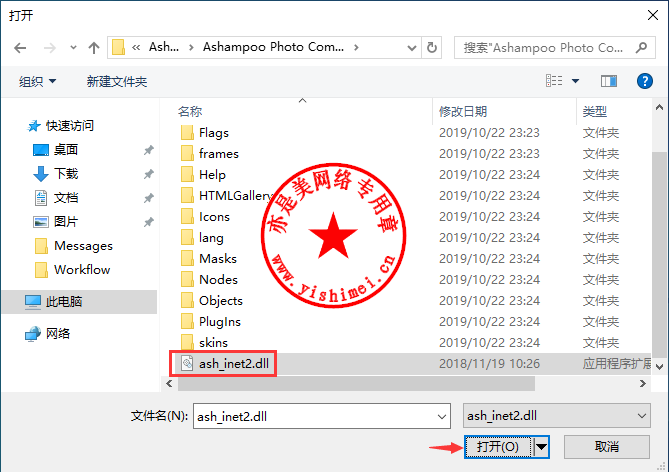Open recent locations dropdown arrow
The width and height of the screenshot is (669, 472).
tap(73, 48)
